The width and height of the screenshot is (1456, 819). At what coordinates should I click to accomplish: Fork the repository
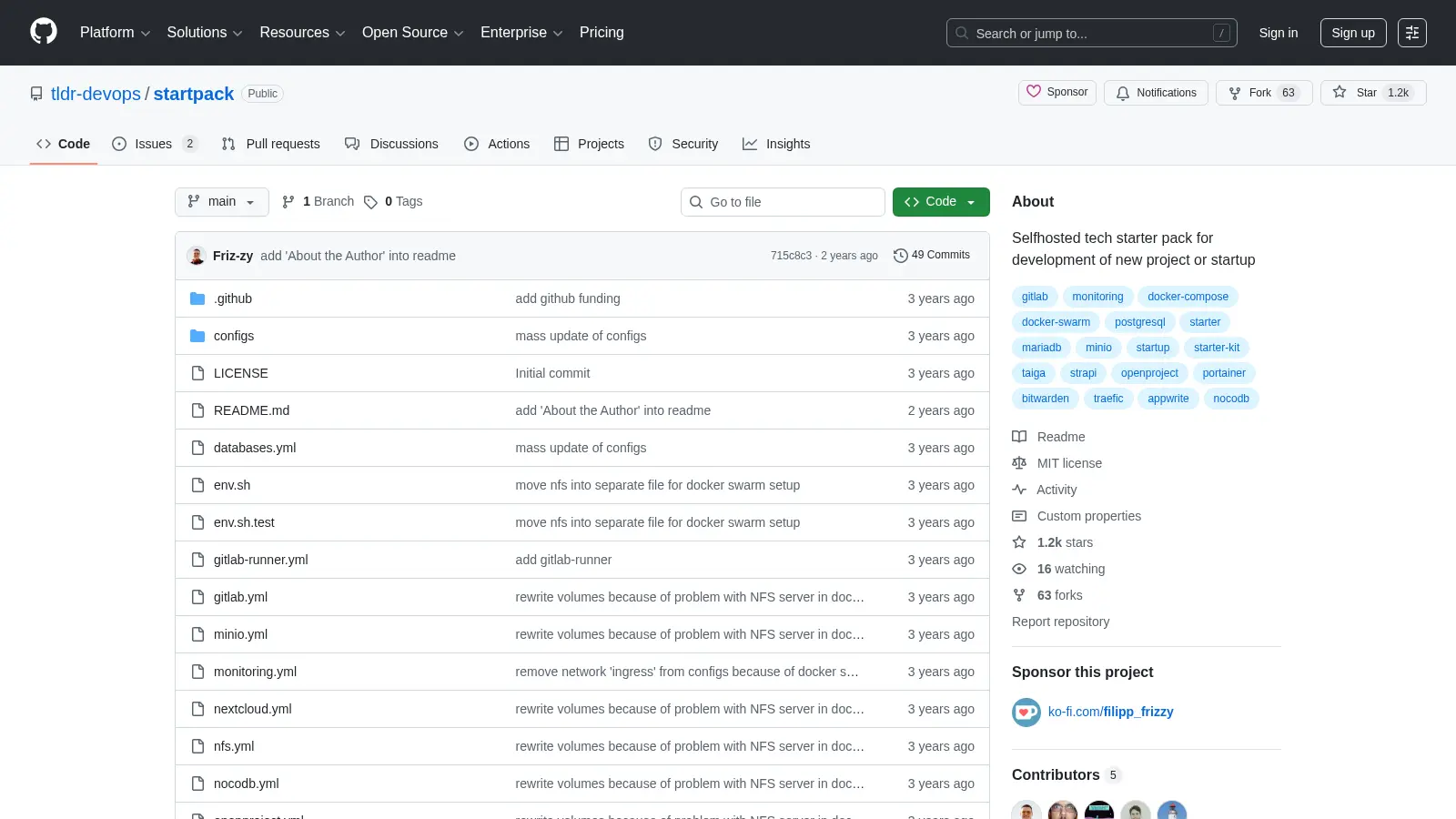1263,93
